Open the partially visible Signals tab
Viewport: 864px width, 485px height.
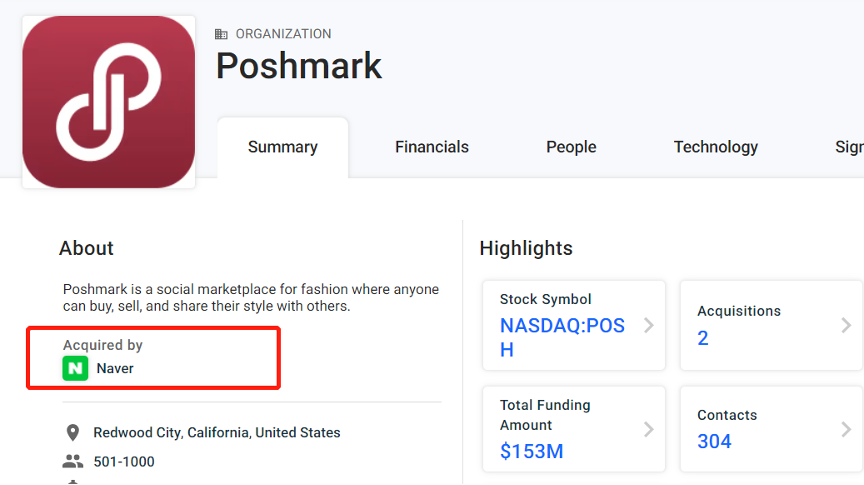click(x=849, y=147)
